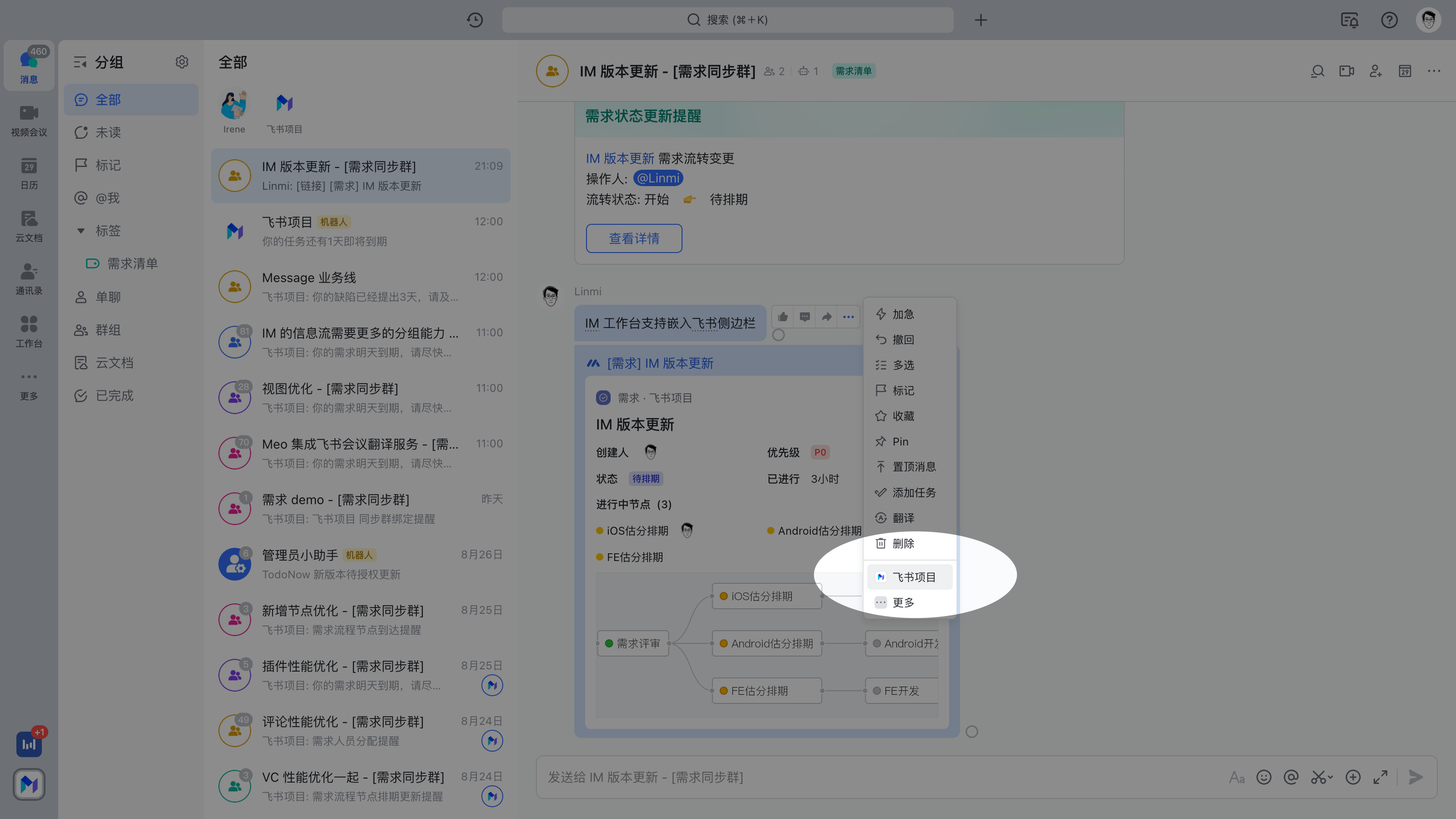Open the Feishu Project app in sidebar bottom

tap(29, 784)
